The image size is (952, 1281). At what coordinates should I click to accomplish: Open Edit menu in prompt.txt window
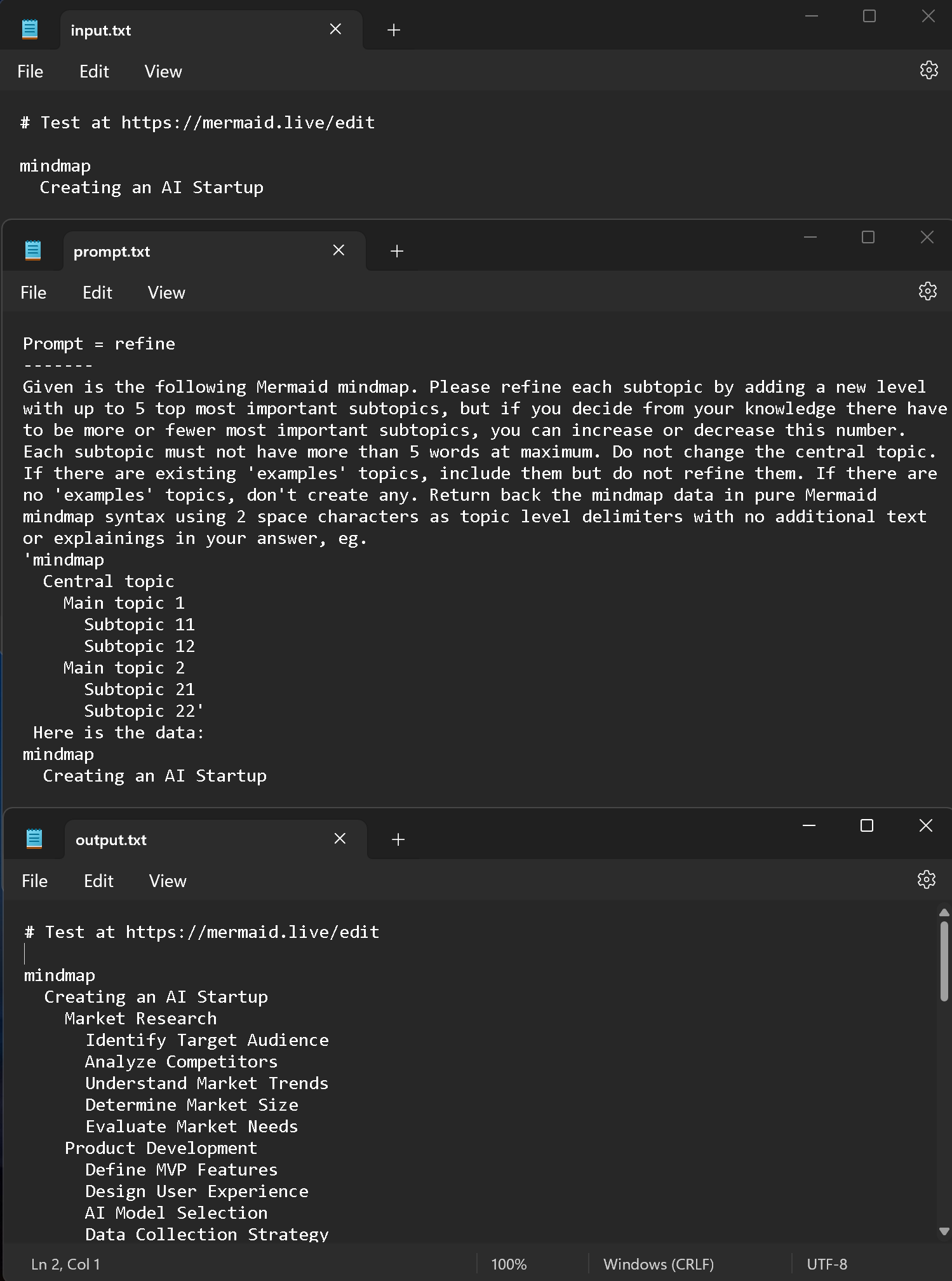[x=97, y=292]
